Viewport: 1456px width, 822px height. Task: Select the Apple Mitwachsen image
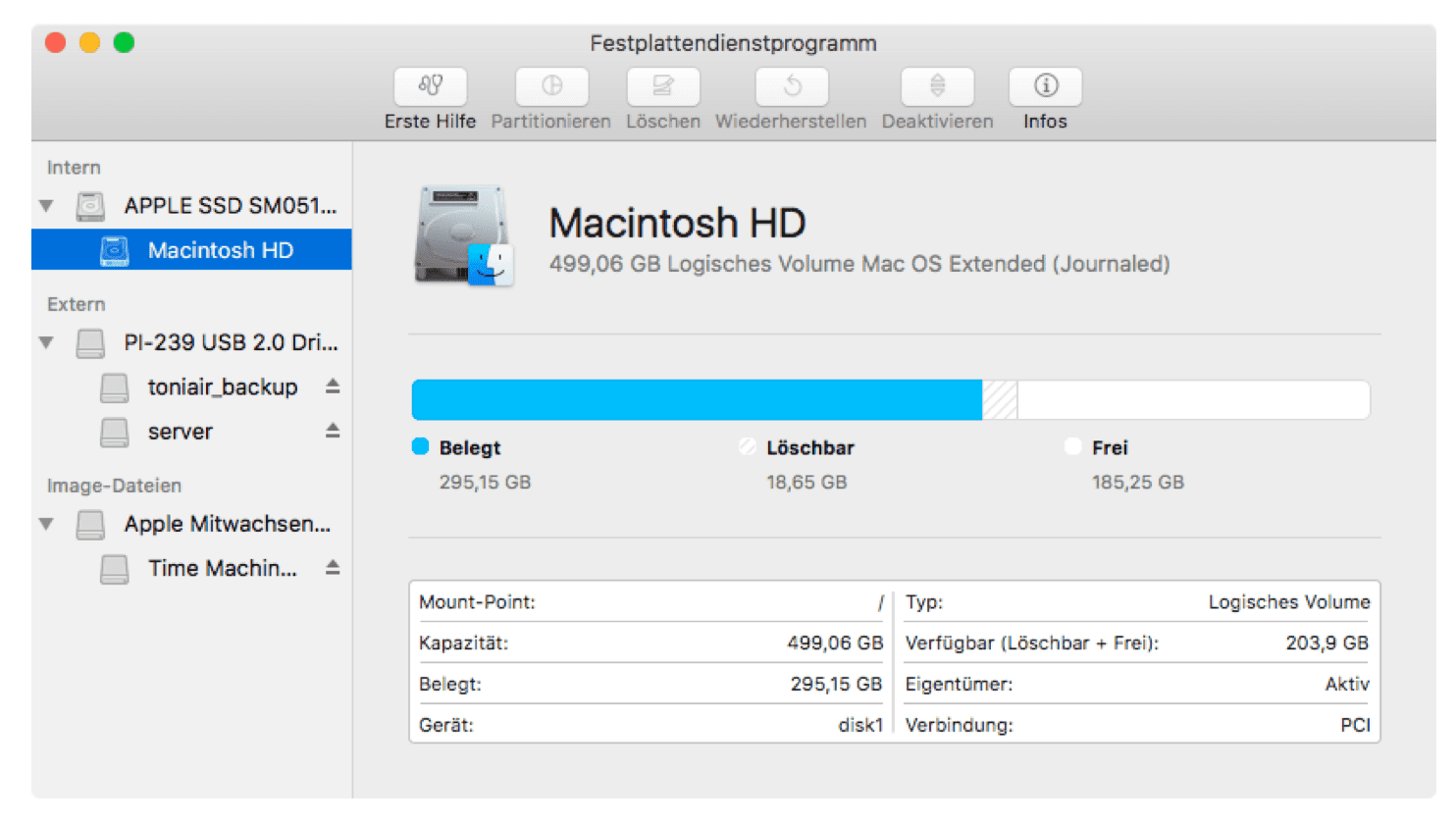(191, 524)
